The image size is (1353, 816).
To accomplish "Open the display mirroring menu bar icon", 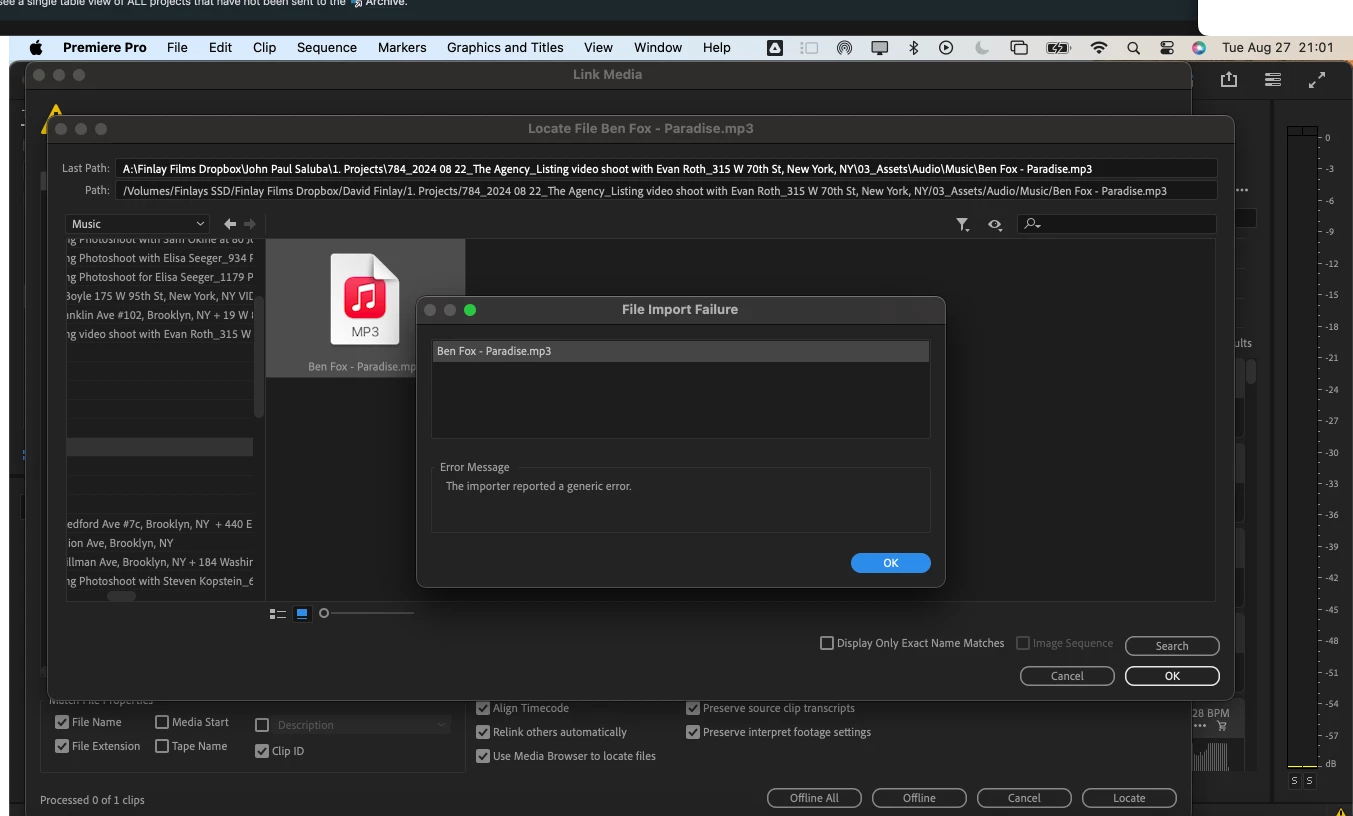I will [879, 47].
